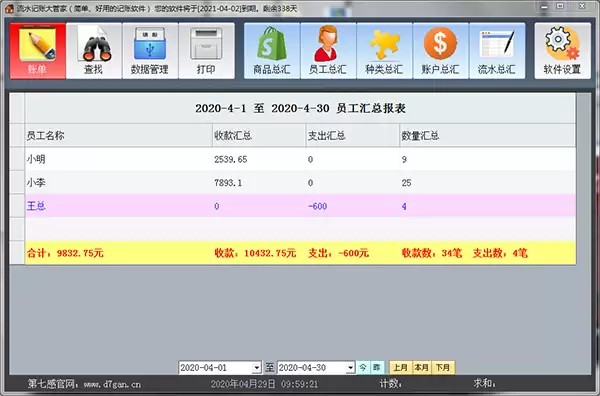Close the application window
The width and height of the screenshot is (600, 396).
pyautogui.click(x=582, y=7)
